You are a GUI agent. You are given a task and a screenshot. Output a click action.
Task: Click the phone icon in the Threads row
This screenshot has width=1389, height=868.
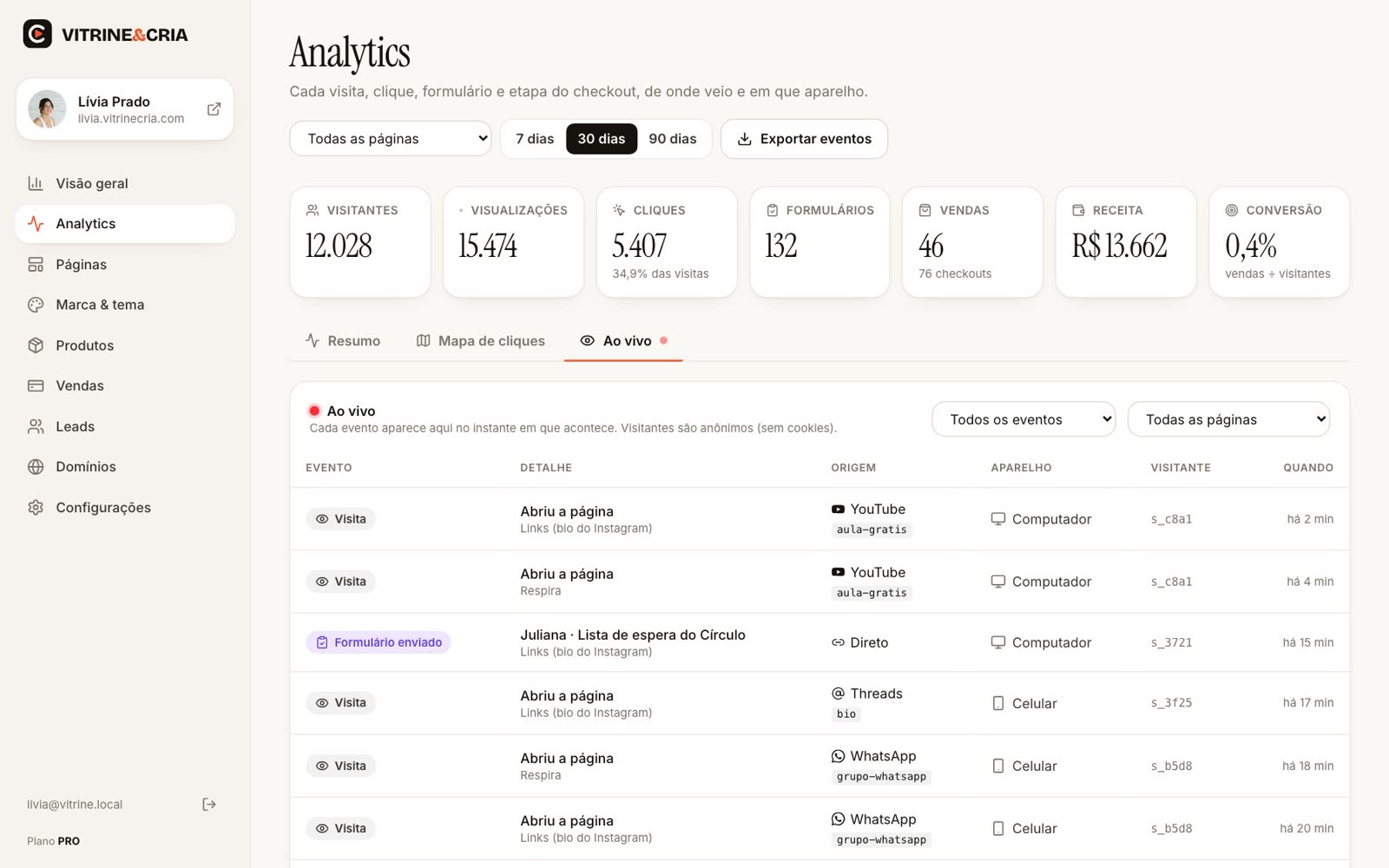click(x=998, y=703)
